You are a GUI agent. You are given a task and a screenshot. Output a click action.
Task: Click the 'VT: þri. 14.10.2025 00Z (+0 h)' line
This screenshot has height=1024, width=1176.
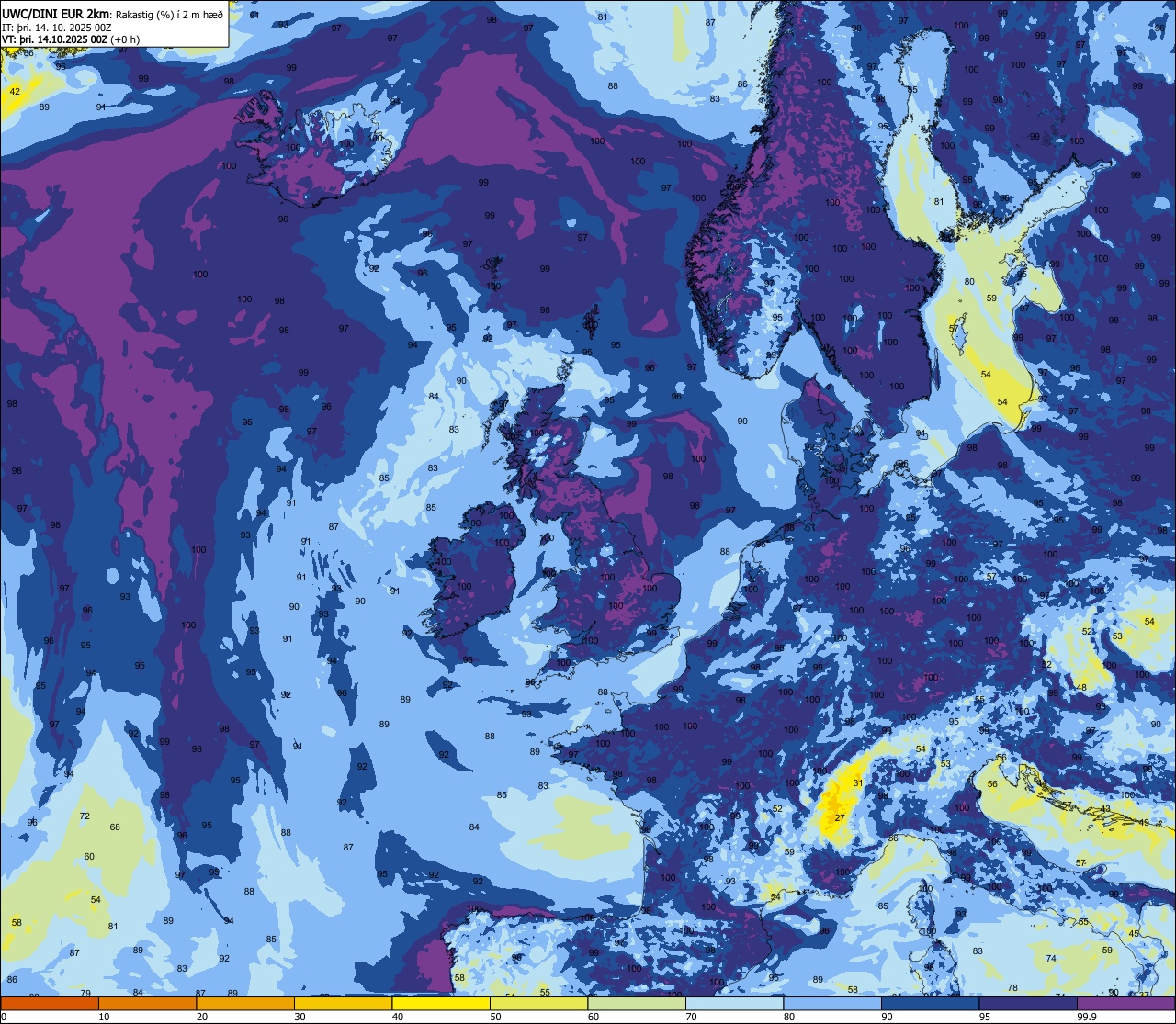[71, 39]
